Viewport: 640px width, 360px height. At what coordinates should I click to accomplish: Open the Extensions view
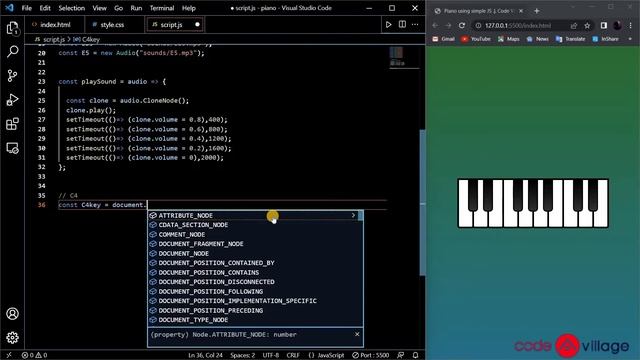click(x=12, y=124)
